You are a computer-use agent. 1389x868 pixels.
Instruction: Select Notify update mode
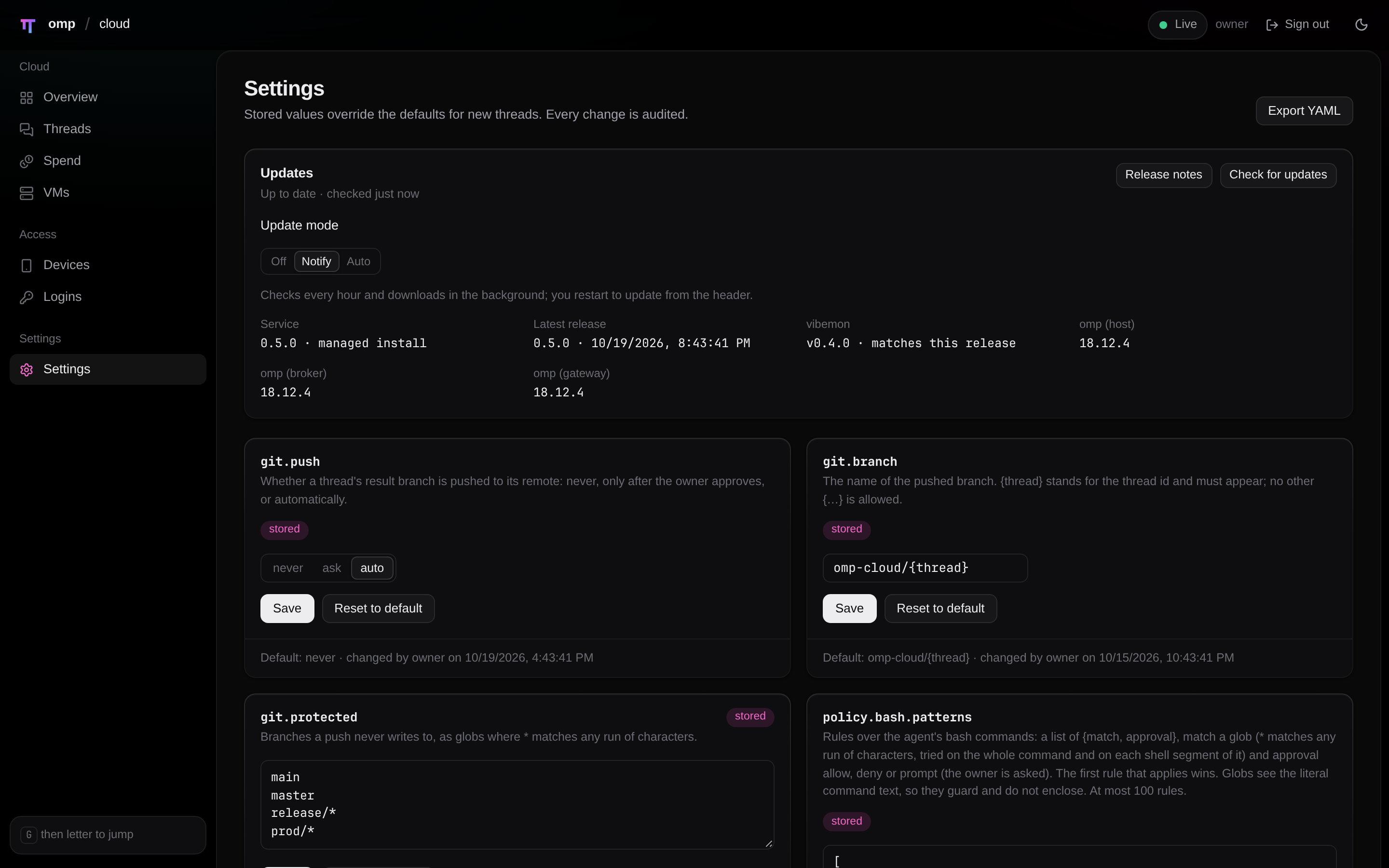pos(316,261)
